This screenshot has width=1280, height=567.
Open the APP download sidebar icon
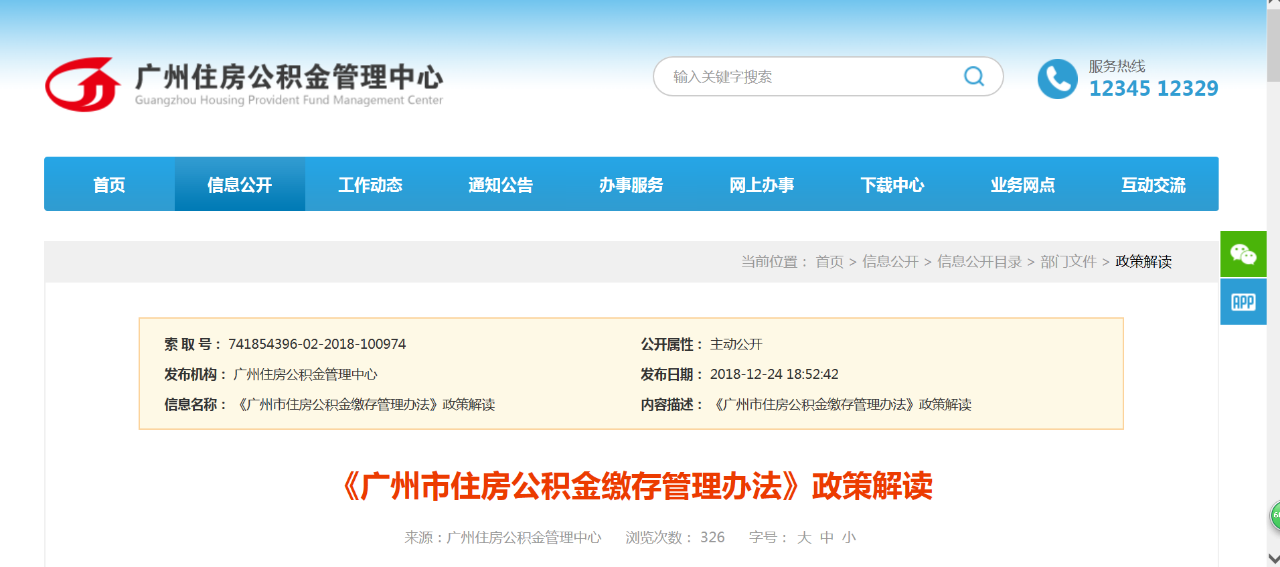(1243, 302)
